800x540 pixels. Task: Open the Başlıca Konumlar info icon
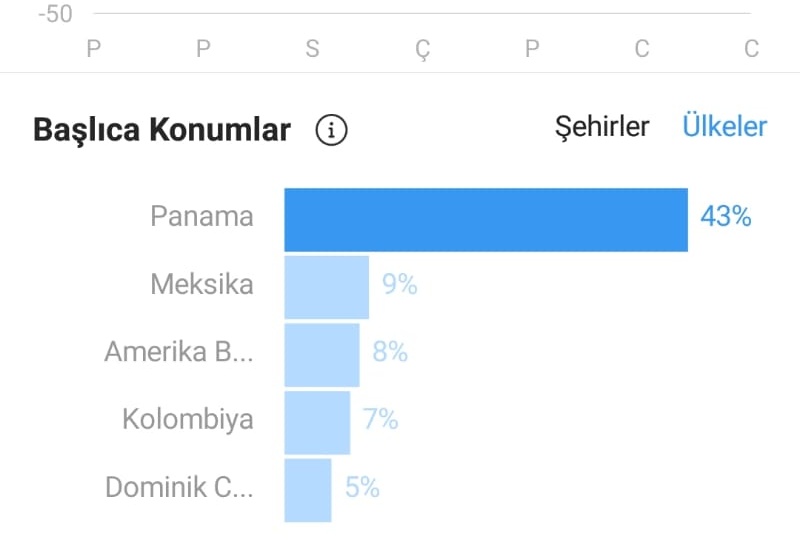click(331, 130)
